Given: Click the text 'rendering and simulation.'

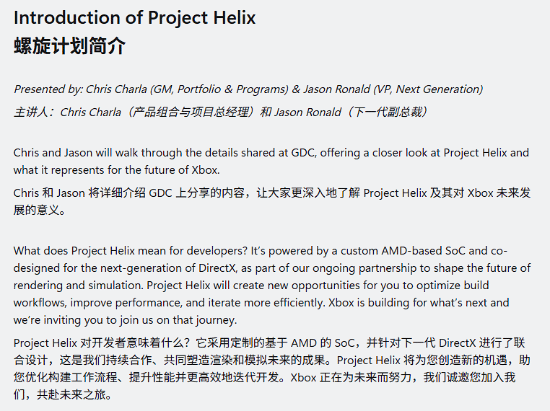Looking at the screenshot, I should [x=79, y=285].
